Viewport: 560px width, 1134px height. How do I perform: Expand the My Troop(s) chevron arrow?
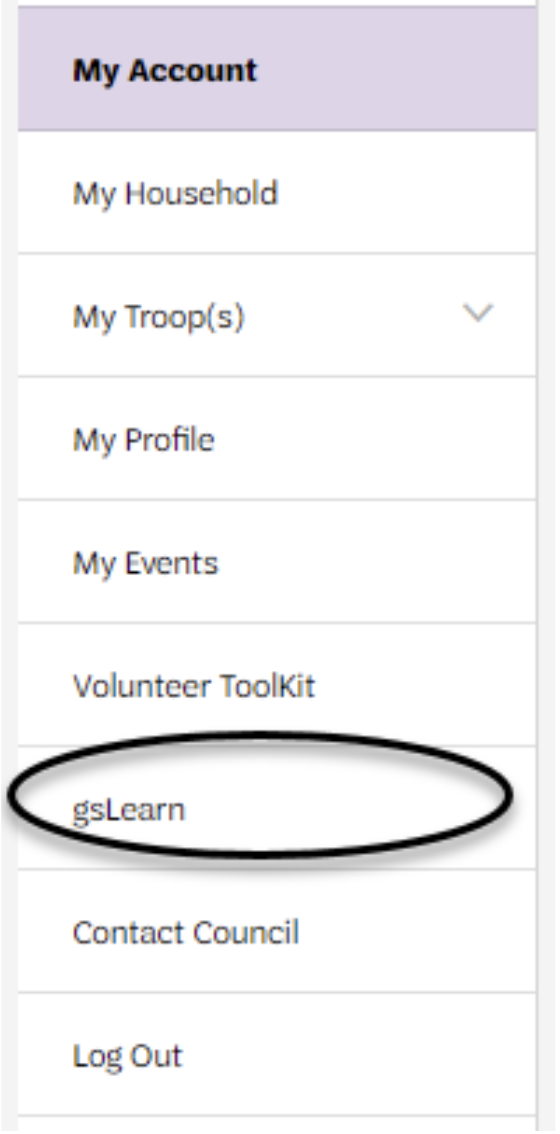(478, 314)
